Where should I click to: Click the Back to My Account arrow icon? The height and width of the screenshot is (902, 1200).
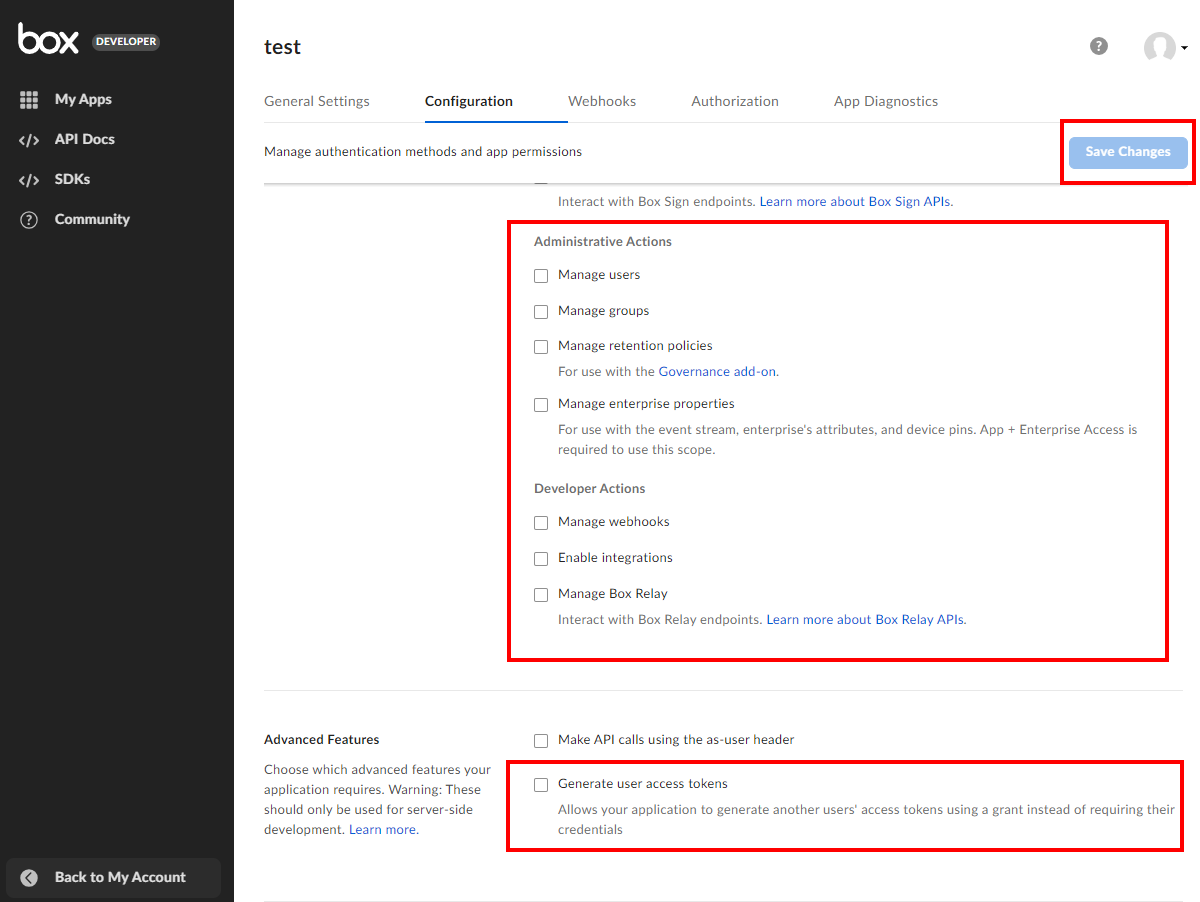29,877
